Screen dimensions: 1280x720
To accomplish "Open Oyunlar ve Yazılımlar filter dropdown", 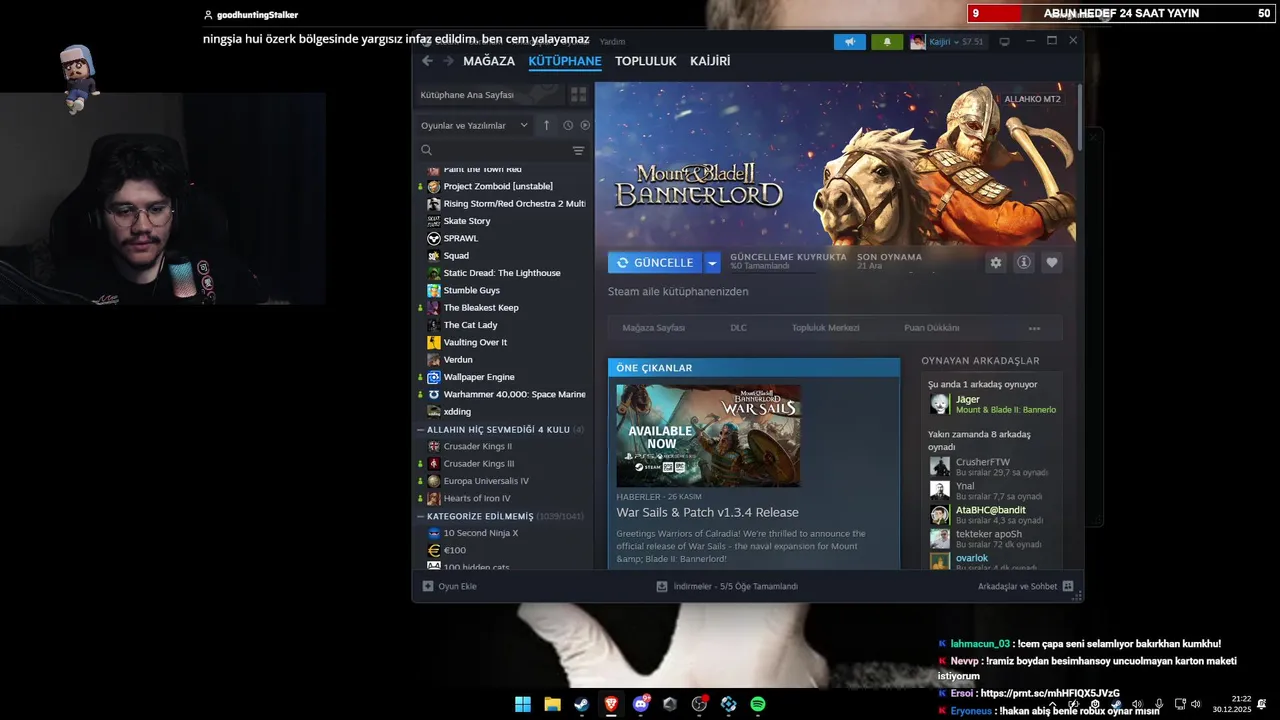I will pyautogui.click(x=474, y=125).
